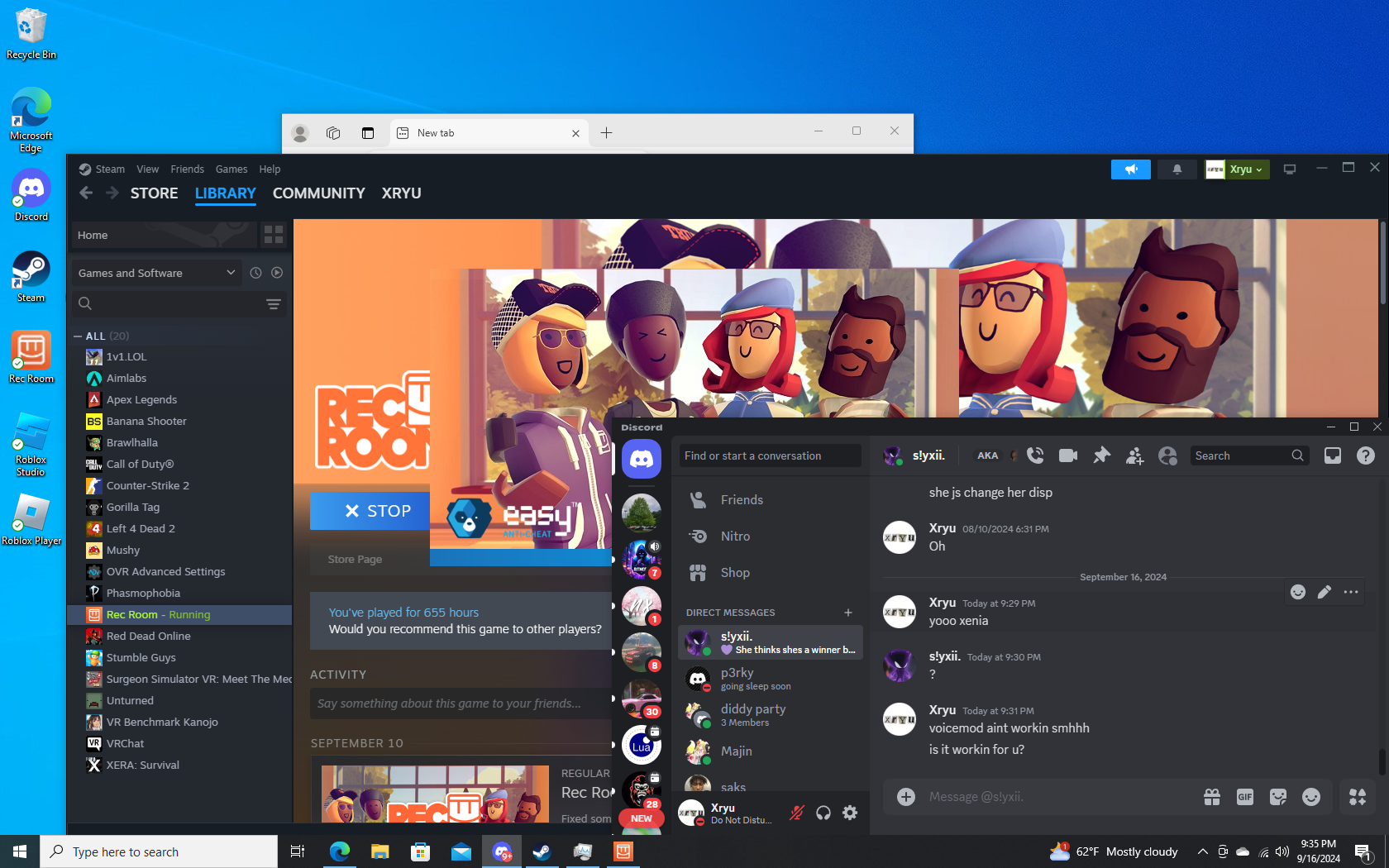
Task: Open Windows Start menu
Action: coord(20,851)
